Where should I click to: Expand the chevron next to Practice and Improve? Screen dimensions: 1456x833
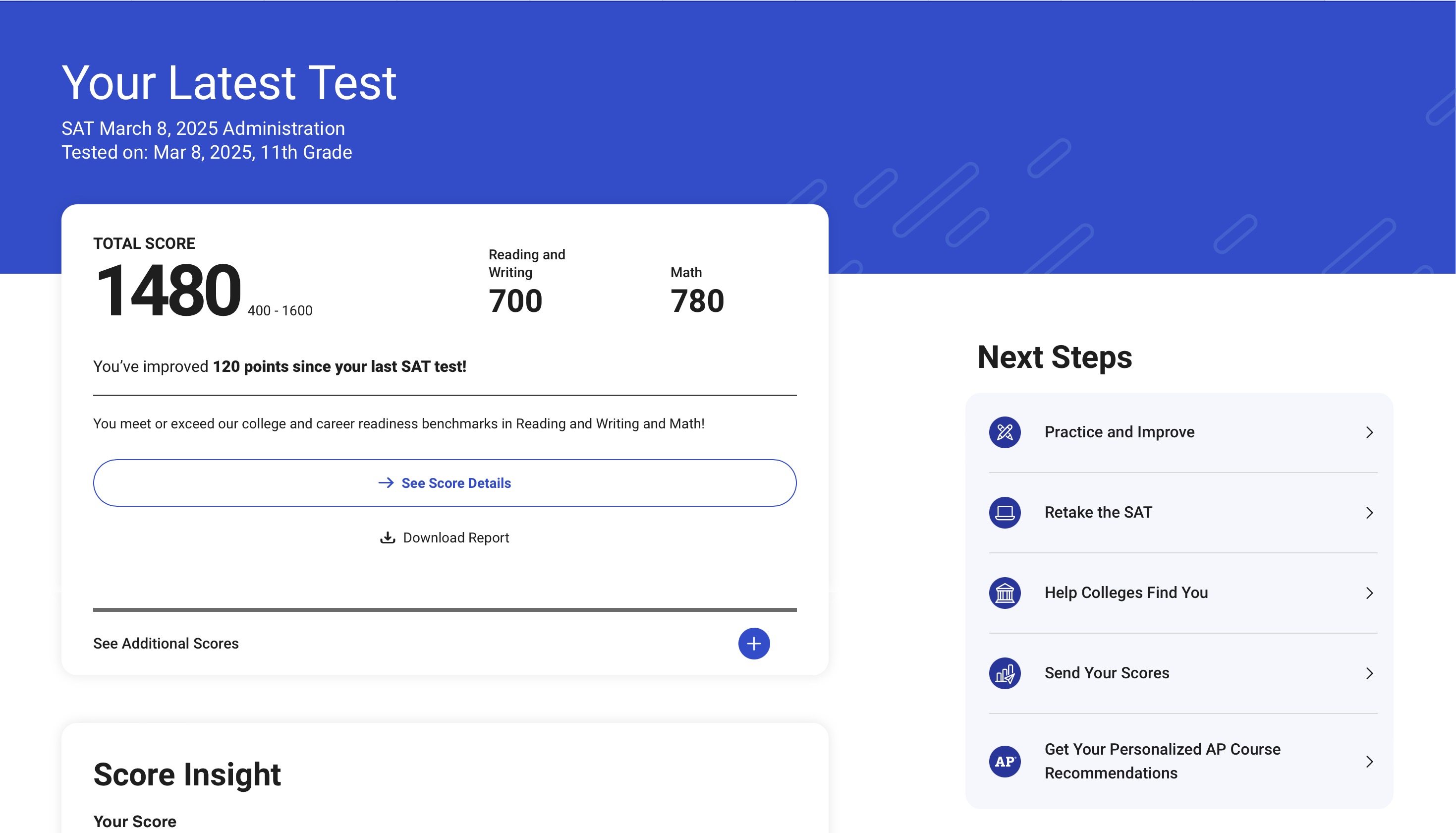pyautogui.click(x=1369, y=433)
